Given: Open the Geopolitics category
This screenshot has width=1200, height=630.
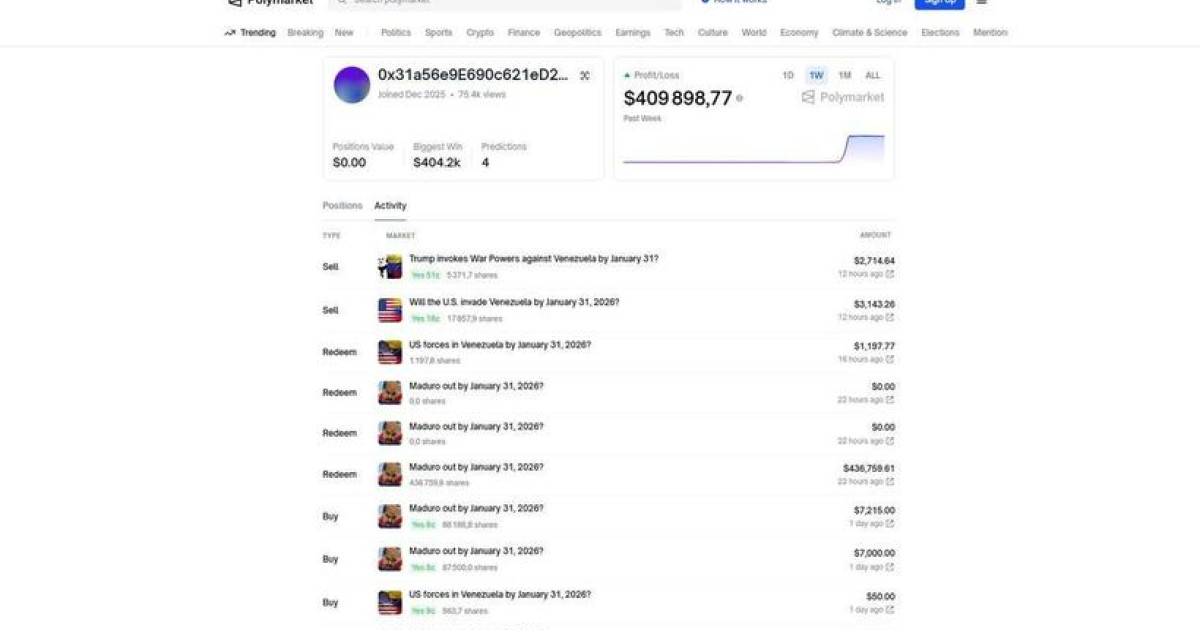Looking at the screenshot, I should click(577, 33).
